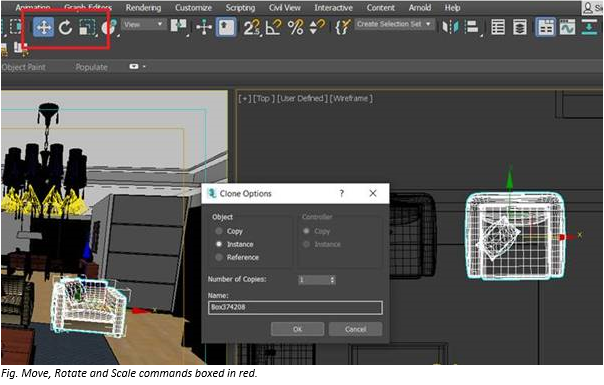
Task: Click the green Y-axis gizmo arrow
Action: coord(510,180)
